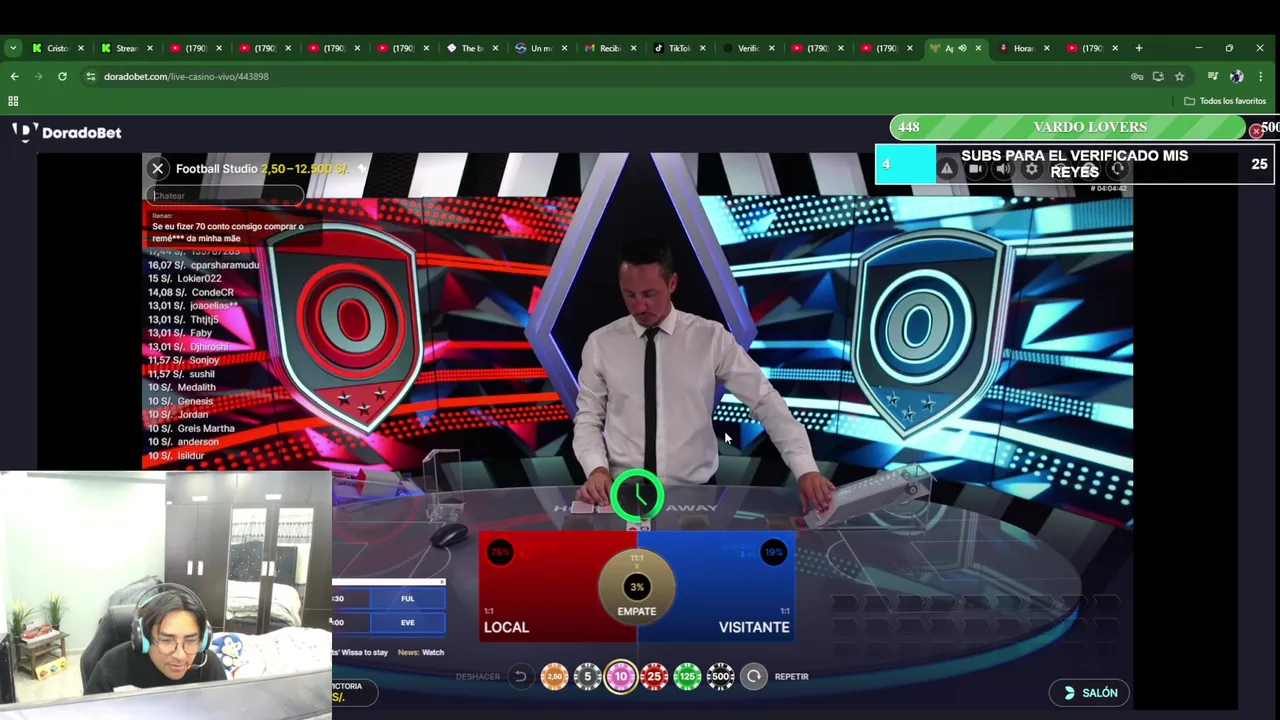
Task: Click the repeat bet circular arrow icon
Action: coord(754,677)
